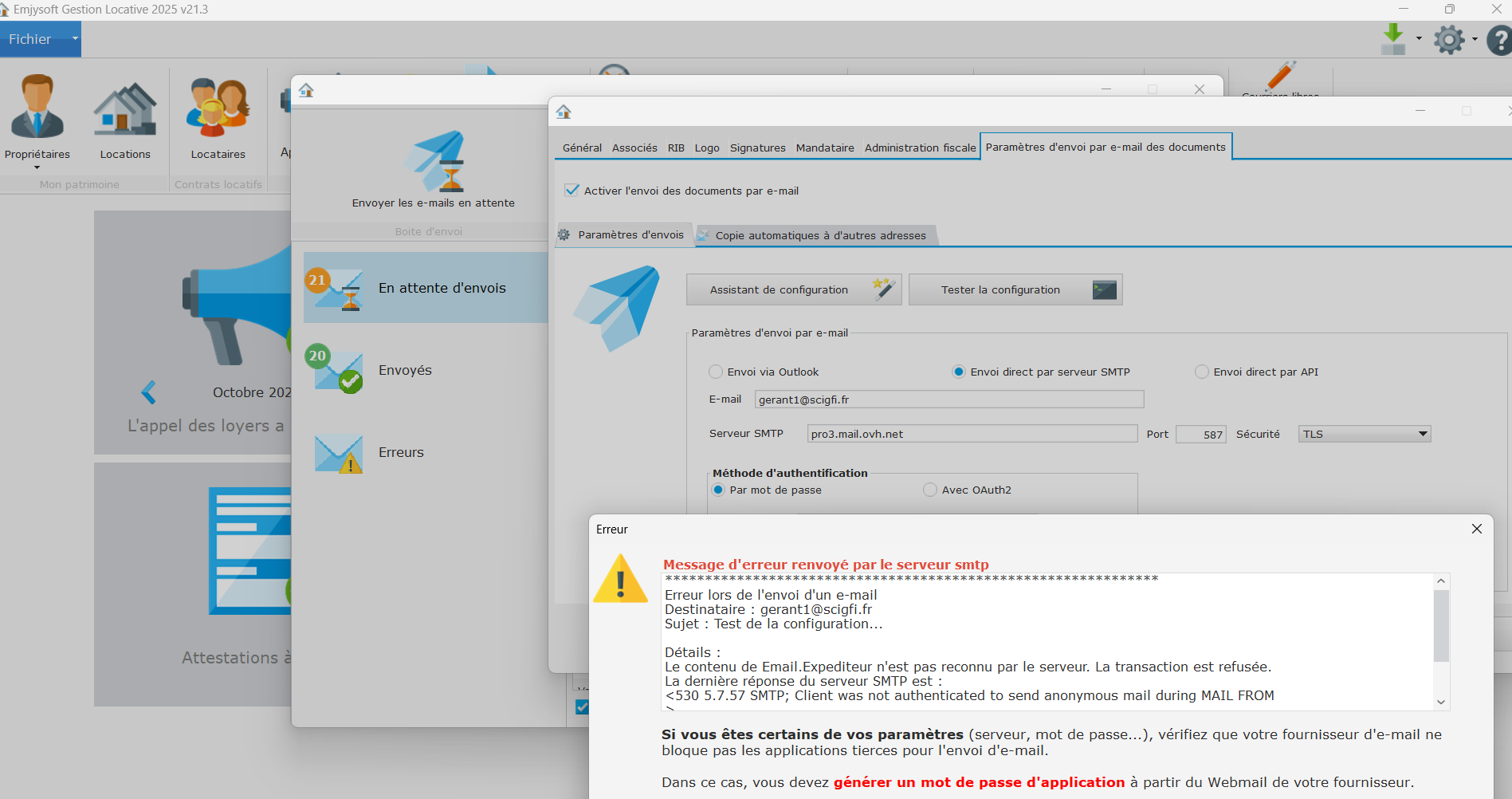Expand the settings gear dropdown arrow
1512x799 pixels.
coord(1474,39)
